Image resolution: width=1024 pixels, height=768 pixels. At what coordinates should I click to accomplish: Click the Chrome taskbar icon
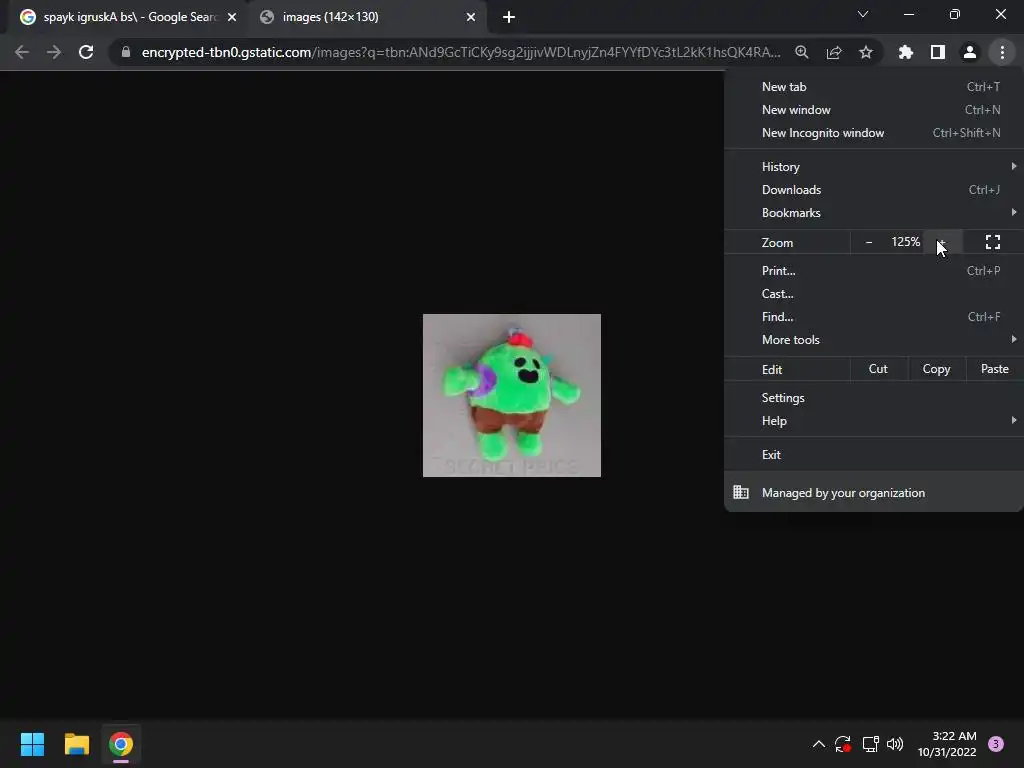[121, 744]
